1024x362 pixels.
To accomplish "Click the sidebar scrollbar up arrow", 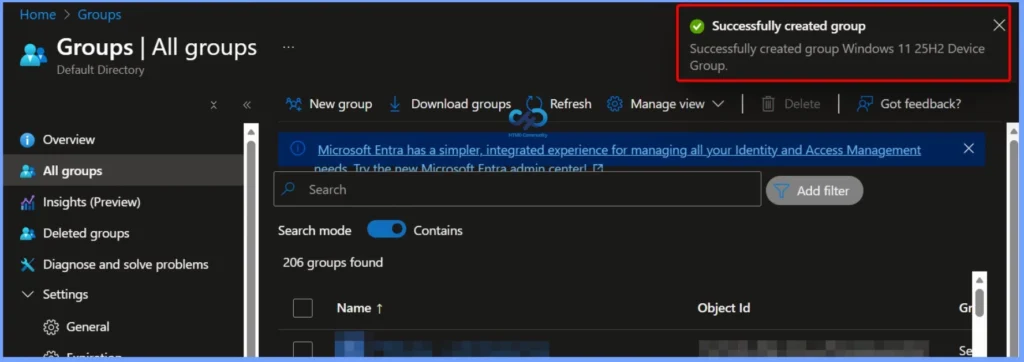I will pyautogui.click(x=251, y=131).
